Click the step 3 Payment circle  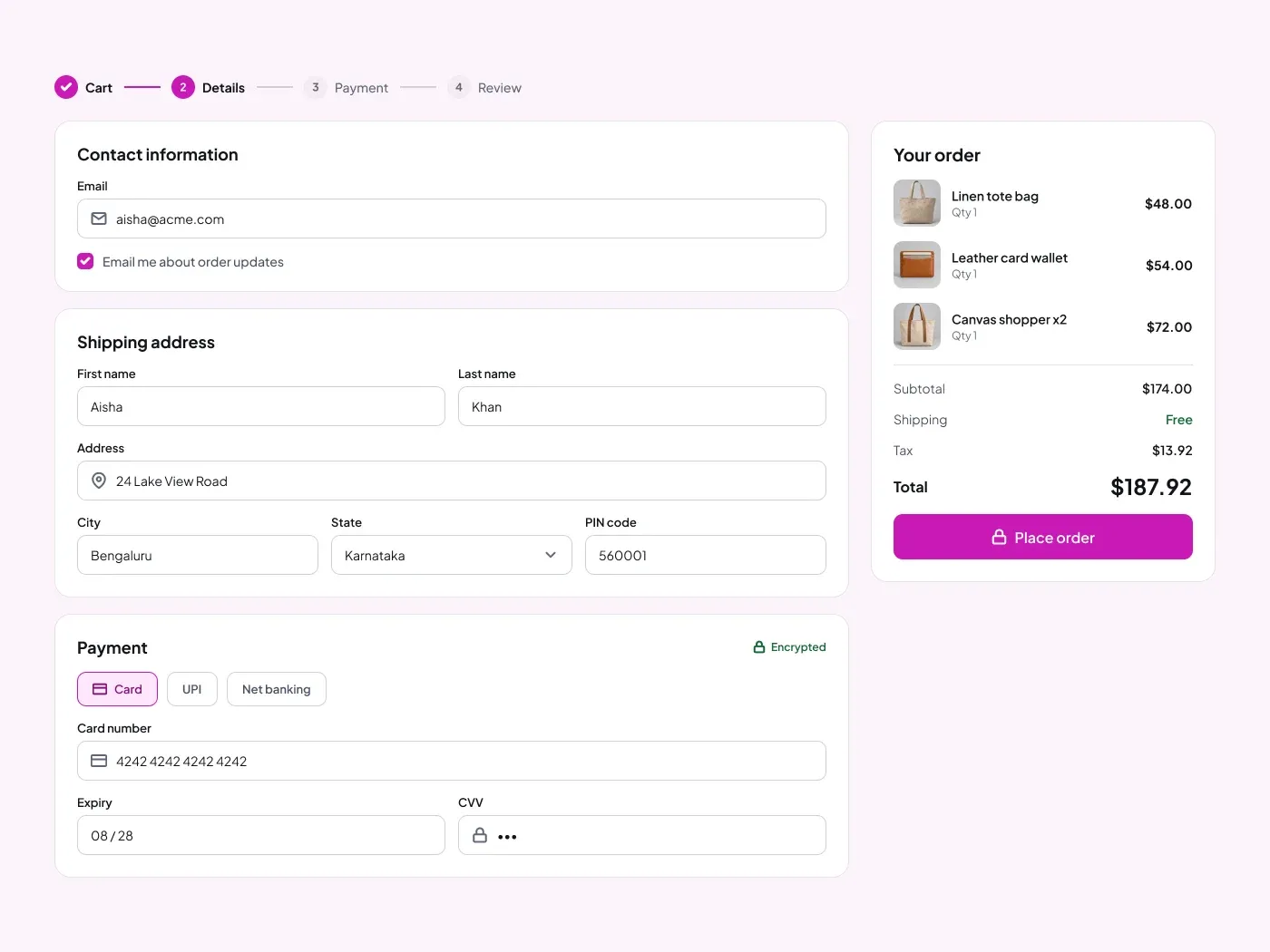315,87
